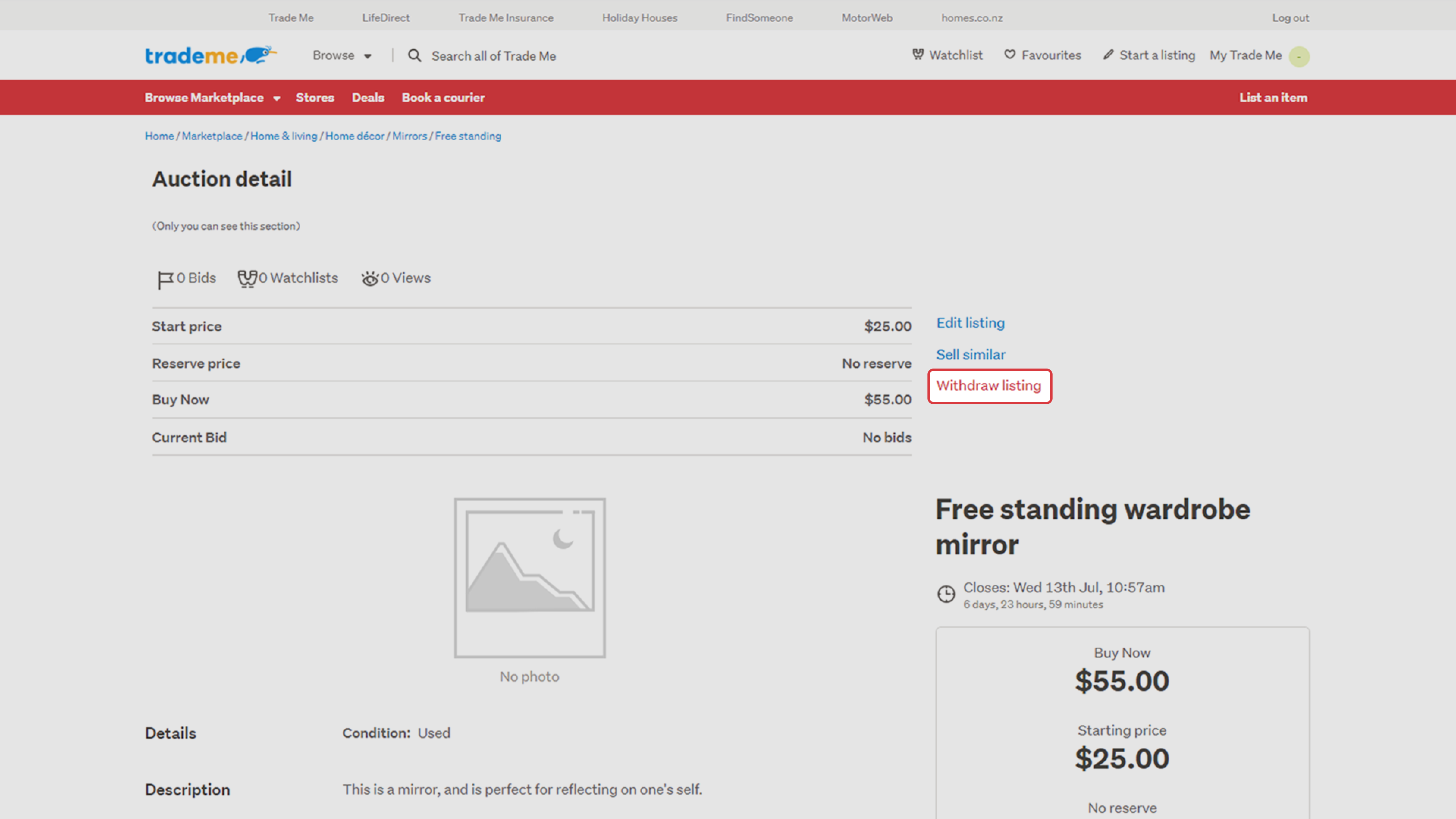This screenshot has height=819, width=1456.
Task: Open the Deals menu item
Action: (368, 98)
